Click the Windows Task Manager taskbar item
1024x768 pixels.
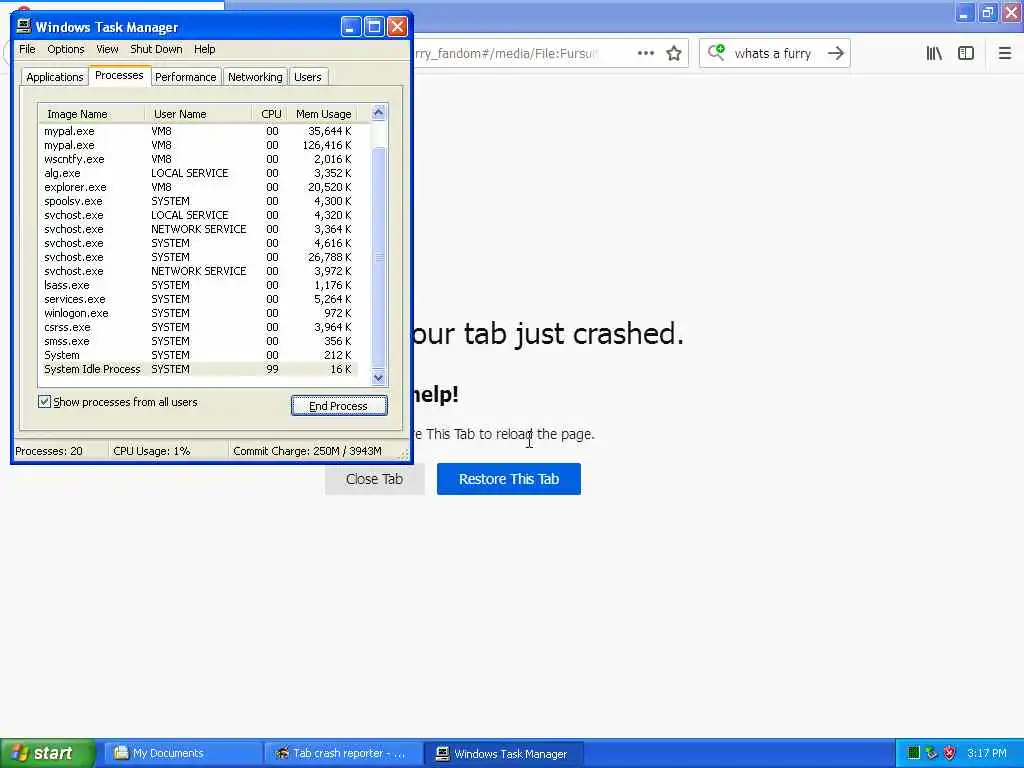(x=503, y=753)
